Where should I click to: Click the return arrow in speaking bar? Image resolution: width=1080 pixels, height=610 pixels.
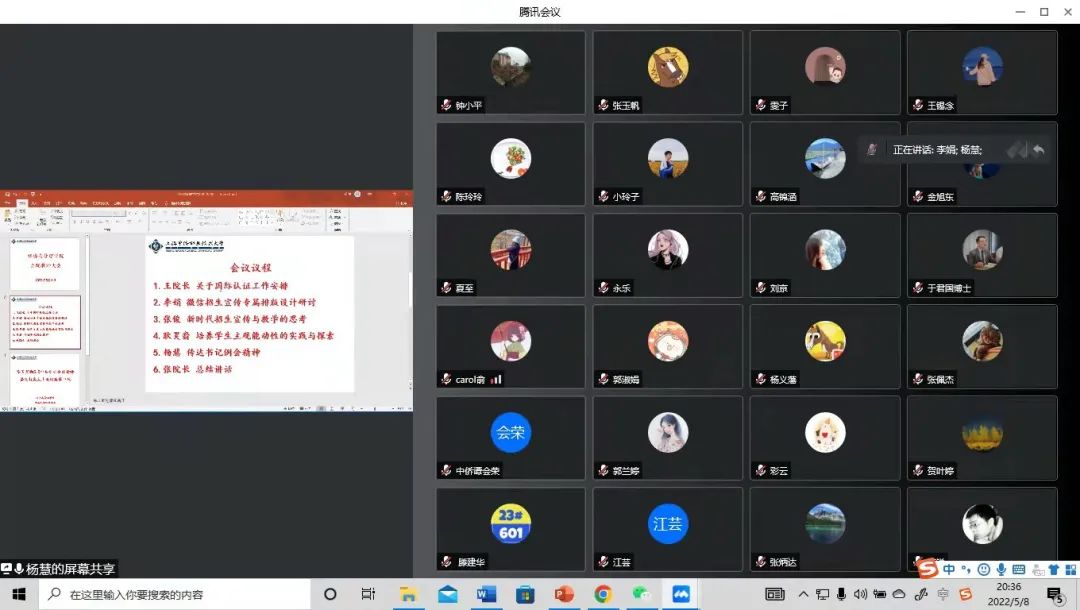pyautogui.click(x=1038, y=150)
